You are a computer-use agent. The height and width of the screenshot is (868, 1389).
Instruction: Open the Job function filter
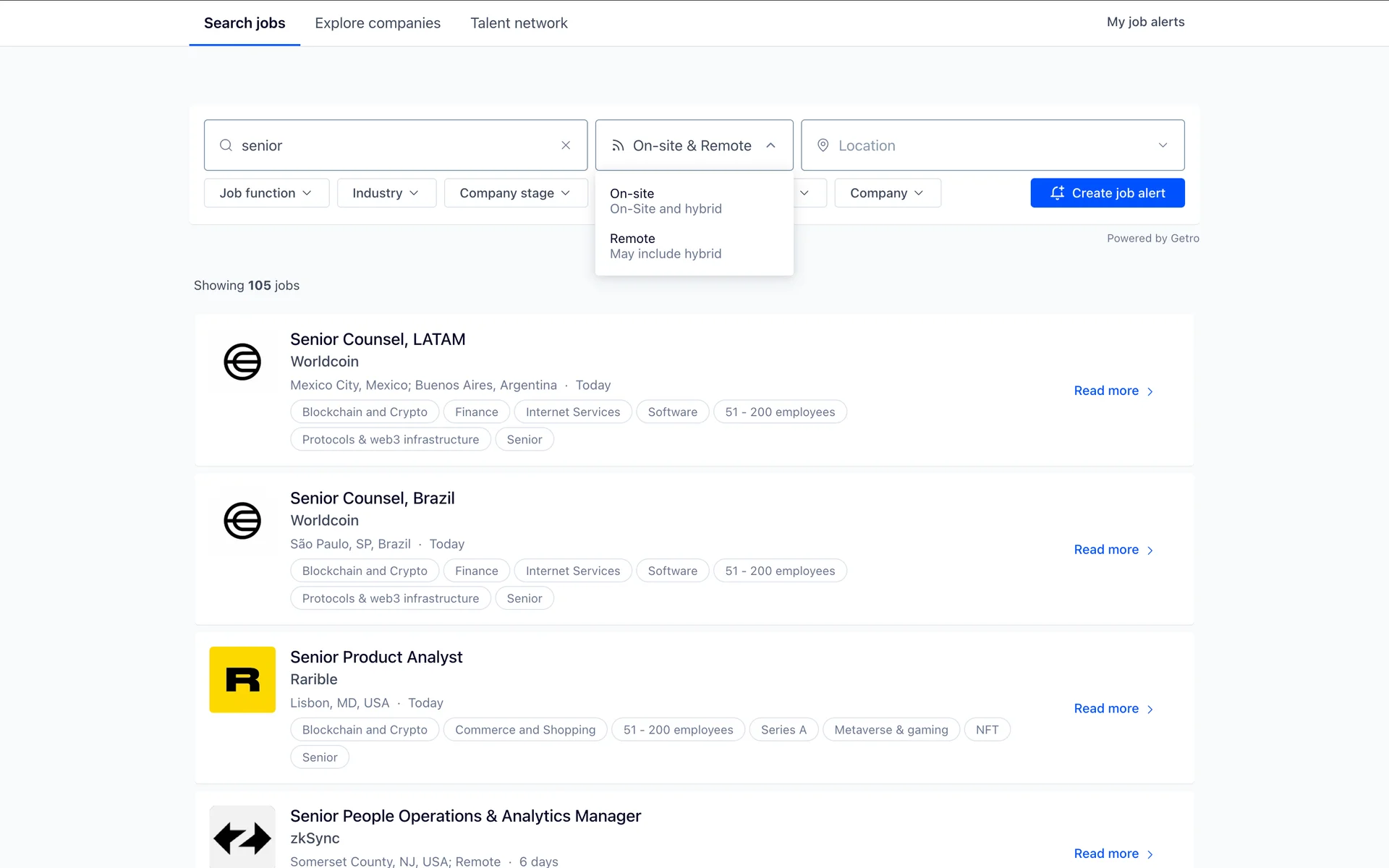[x=266, y=193]
